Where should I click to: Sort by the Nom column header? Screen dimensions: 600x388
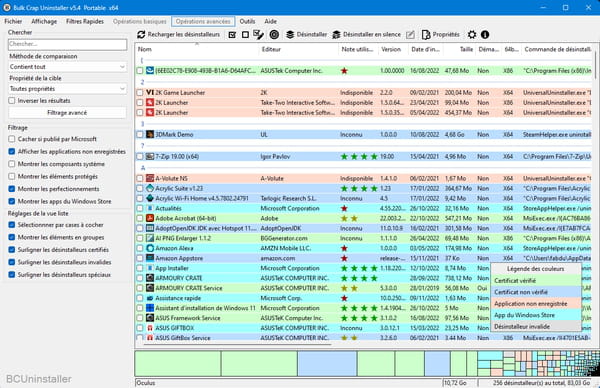coord(197,49)
